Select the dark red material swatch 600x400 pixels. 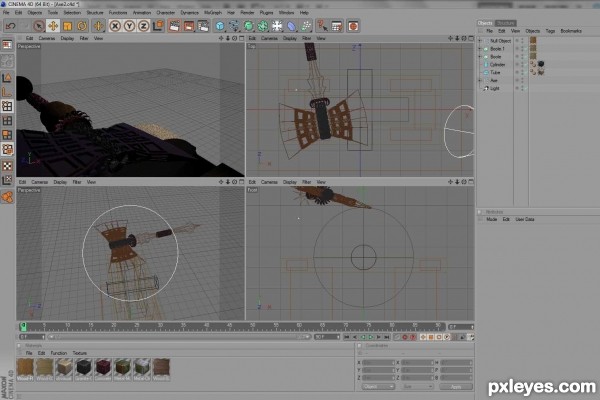pyautogui.click(x=103, y=367)
